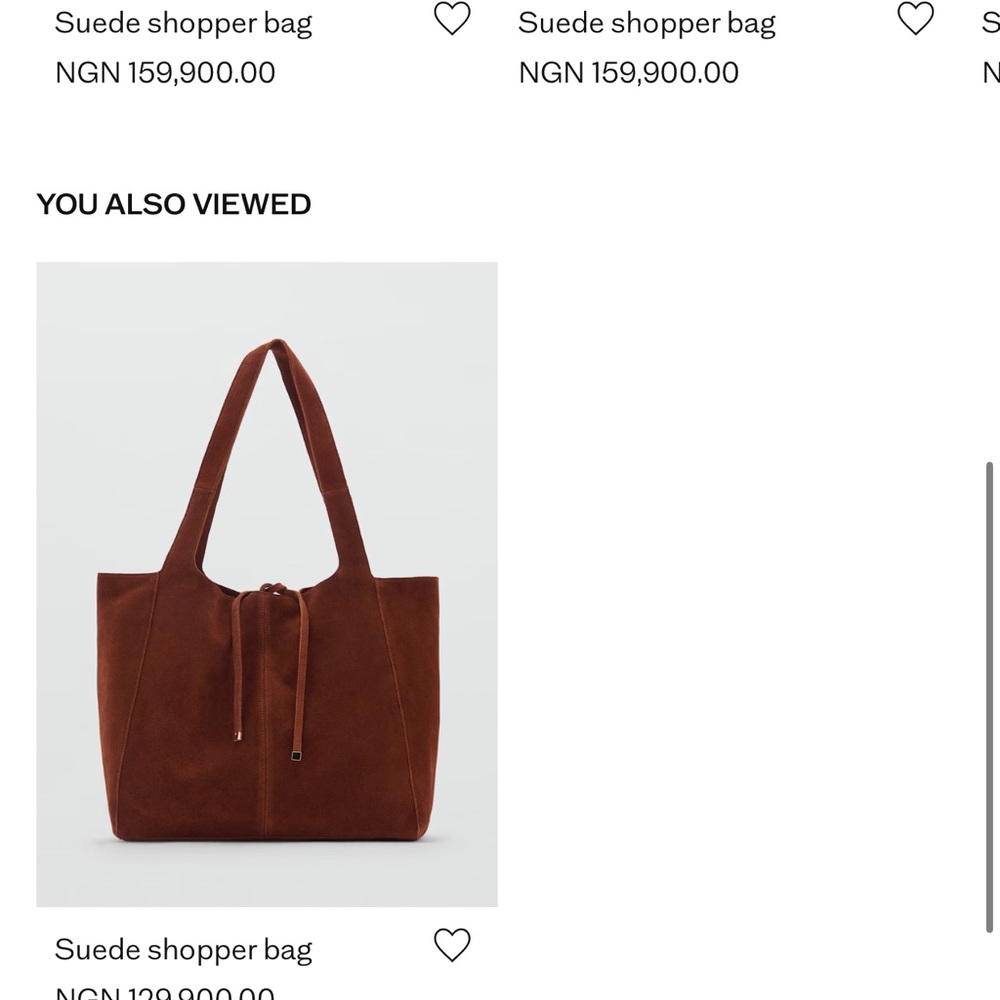This screenshot has width=1000, height=1000.
Task: Click the YOU ALSO VIEWED heading
Action: [x=174, y=204]
